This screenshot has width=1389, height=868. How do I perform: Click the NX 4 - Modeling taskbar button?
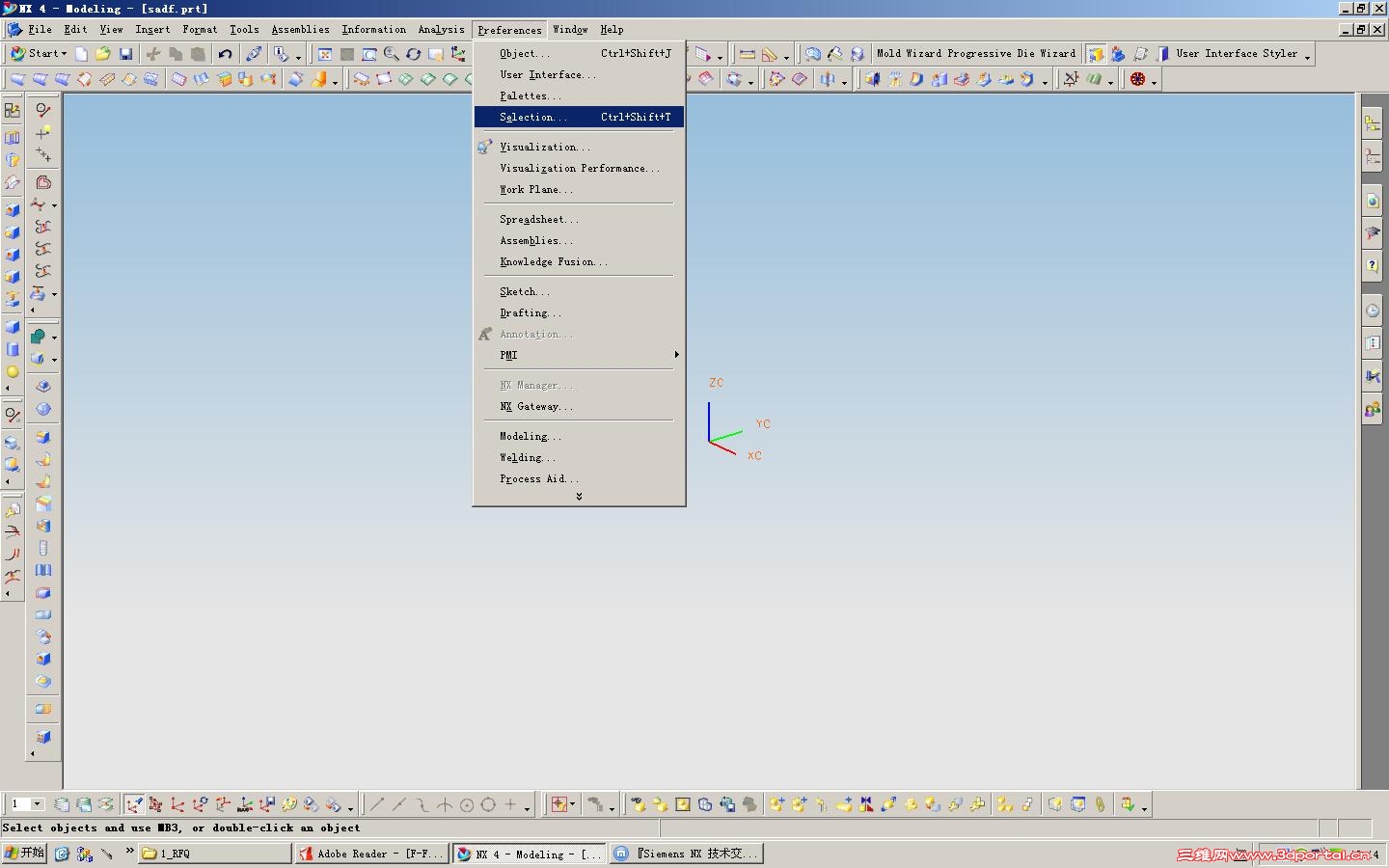click(529, 854)
